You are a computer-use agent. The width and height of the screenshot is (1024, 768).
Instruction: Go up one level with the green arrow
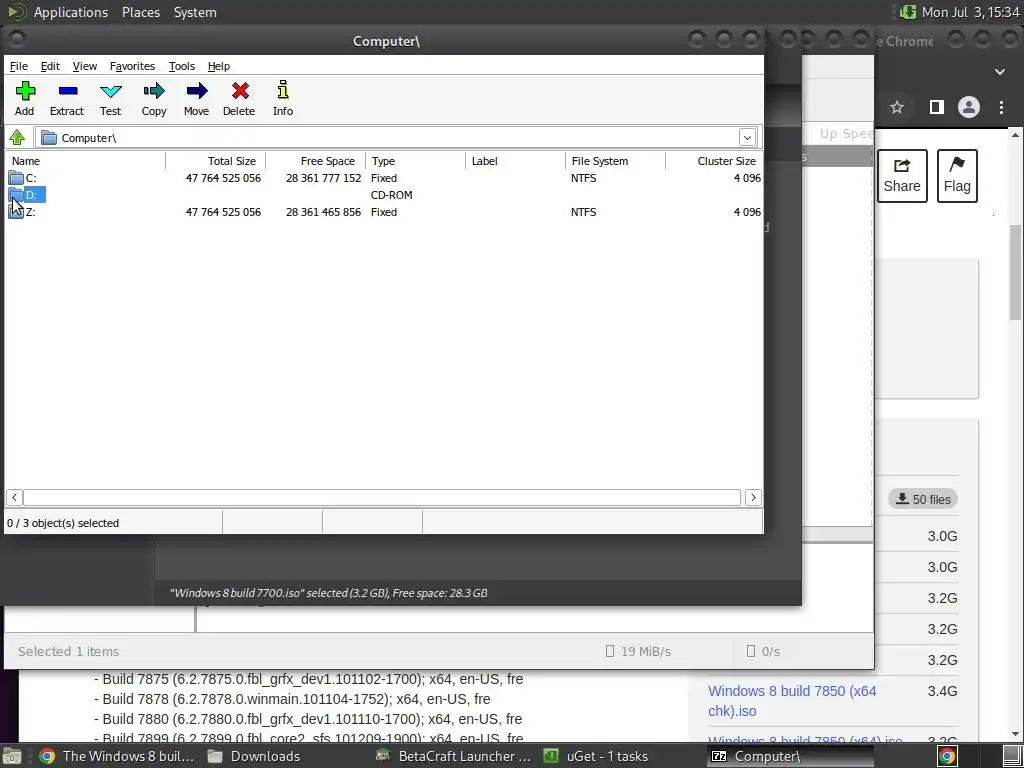(17, 138)
